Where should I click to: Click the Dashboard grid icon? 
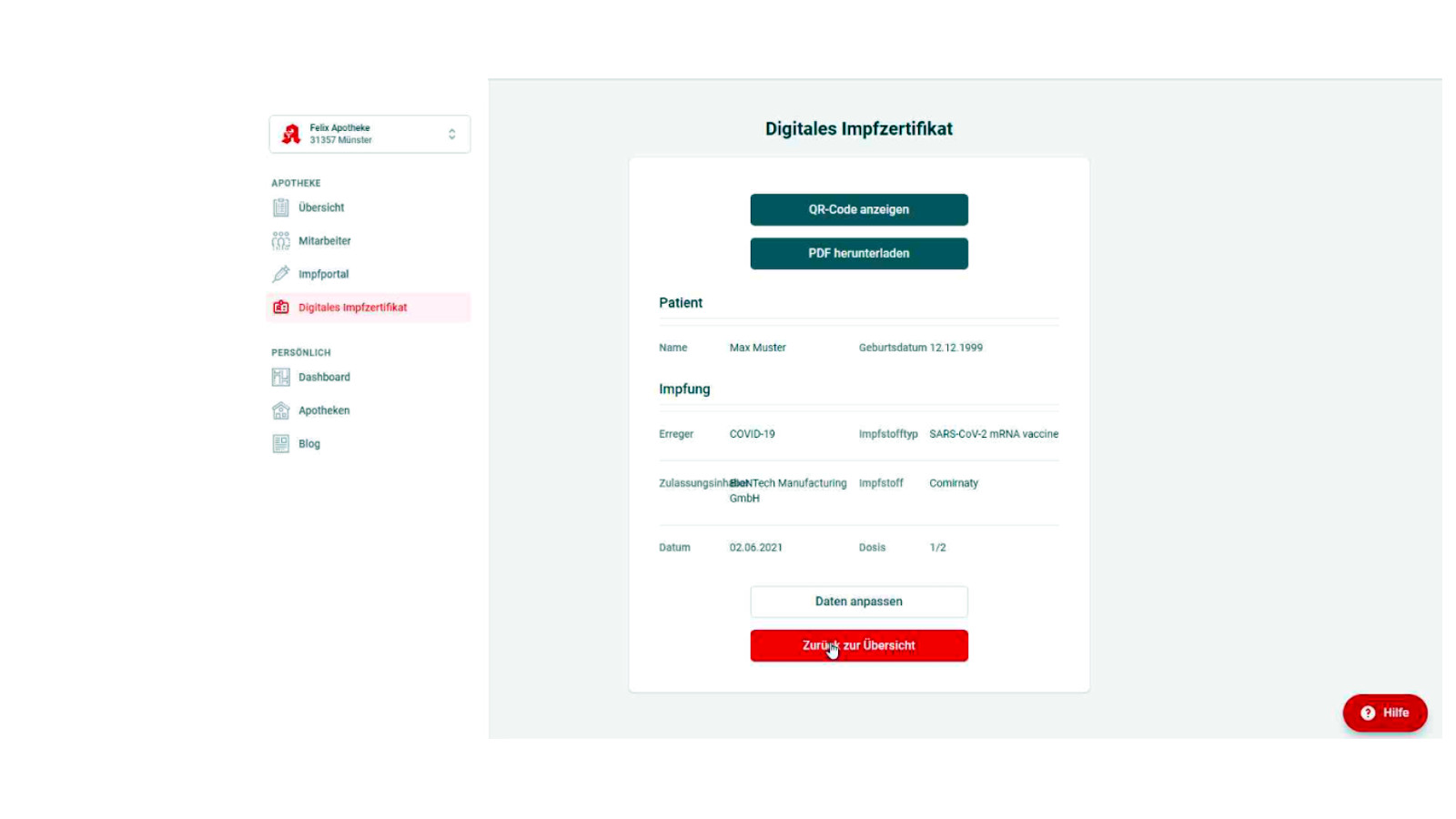pyautogui.click(x=280, y=377)
